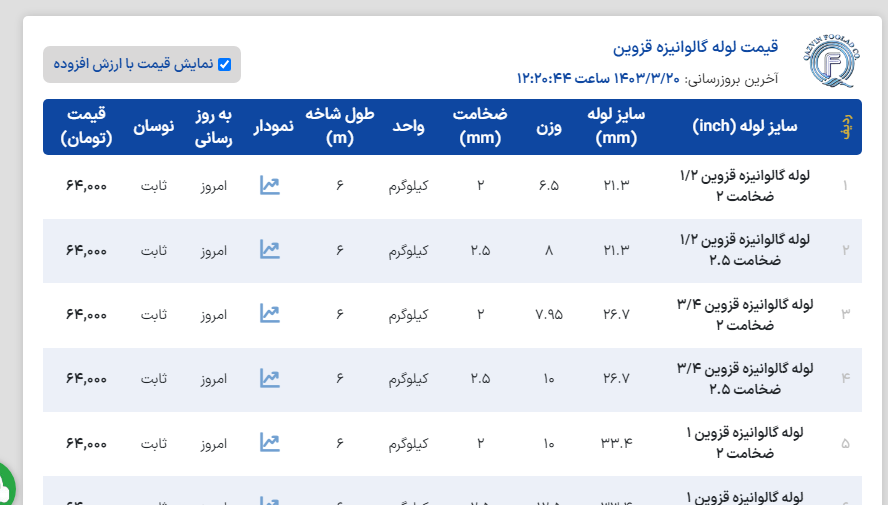The height and width of the screenshot is (505, 888).
Task: Show chart for row 3 (3/4 ضخامت 2)
Action: (269, 313)
